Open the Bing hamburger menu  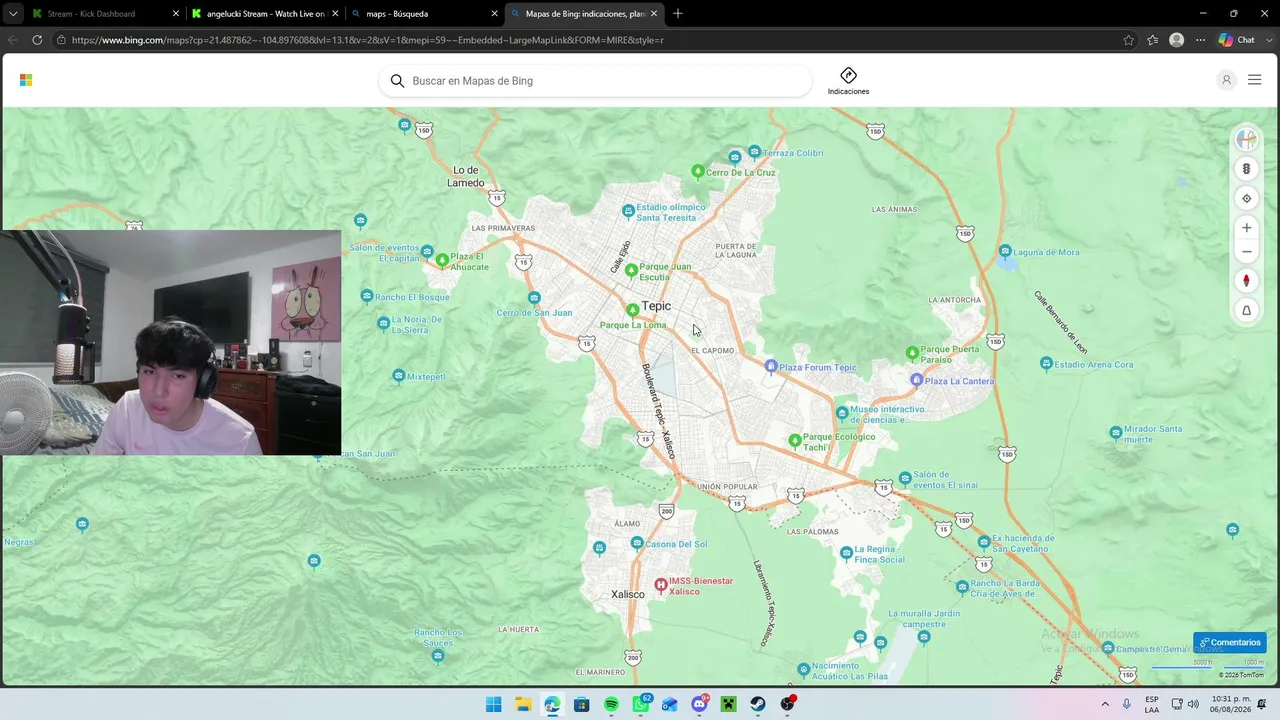1254,80
